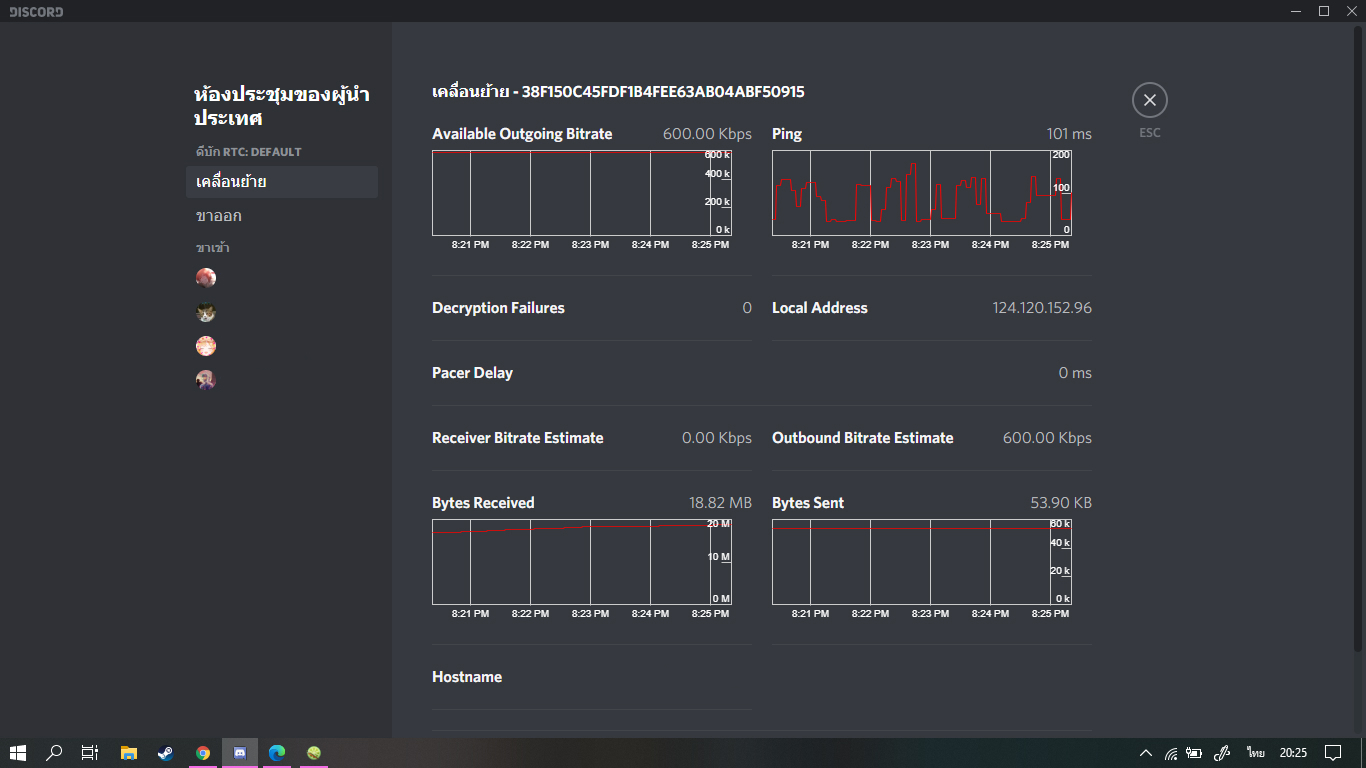Viewport: 1366px width, 768px height.
Task: Minimize the Discord window
Action: 1296,11
